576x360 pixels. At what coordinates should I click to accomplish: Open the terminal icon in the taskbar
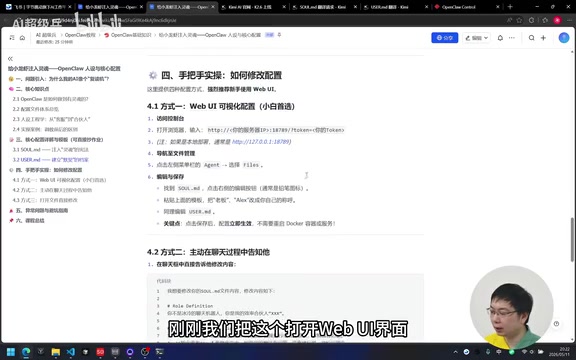[159, 352]
